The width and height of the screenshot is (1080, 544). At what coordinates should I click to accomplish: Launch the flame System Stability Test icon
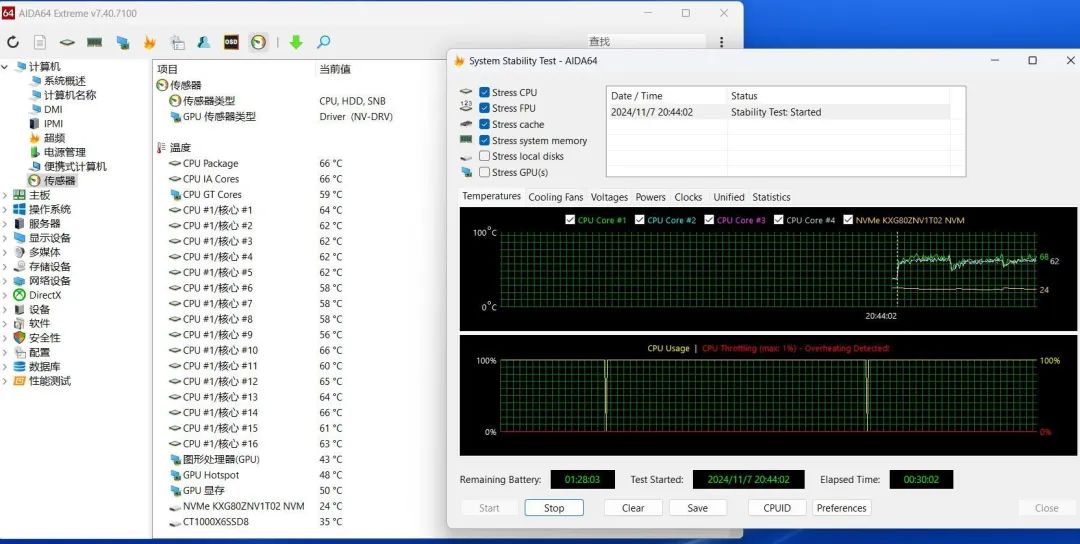[149, 42]
